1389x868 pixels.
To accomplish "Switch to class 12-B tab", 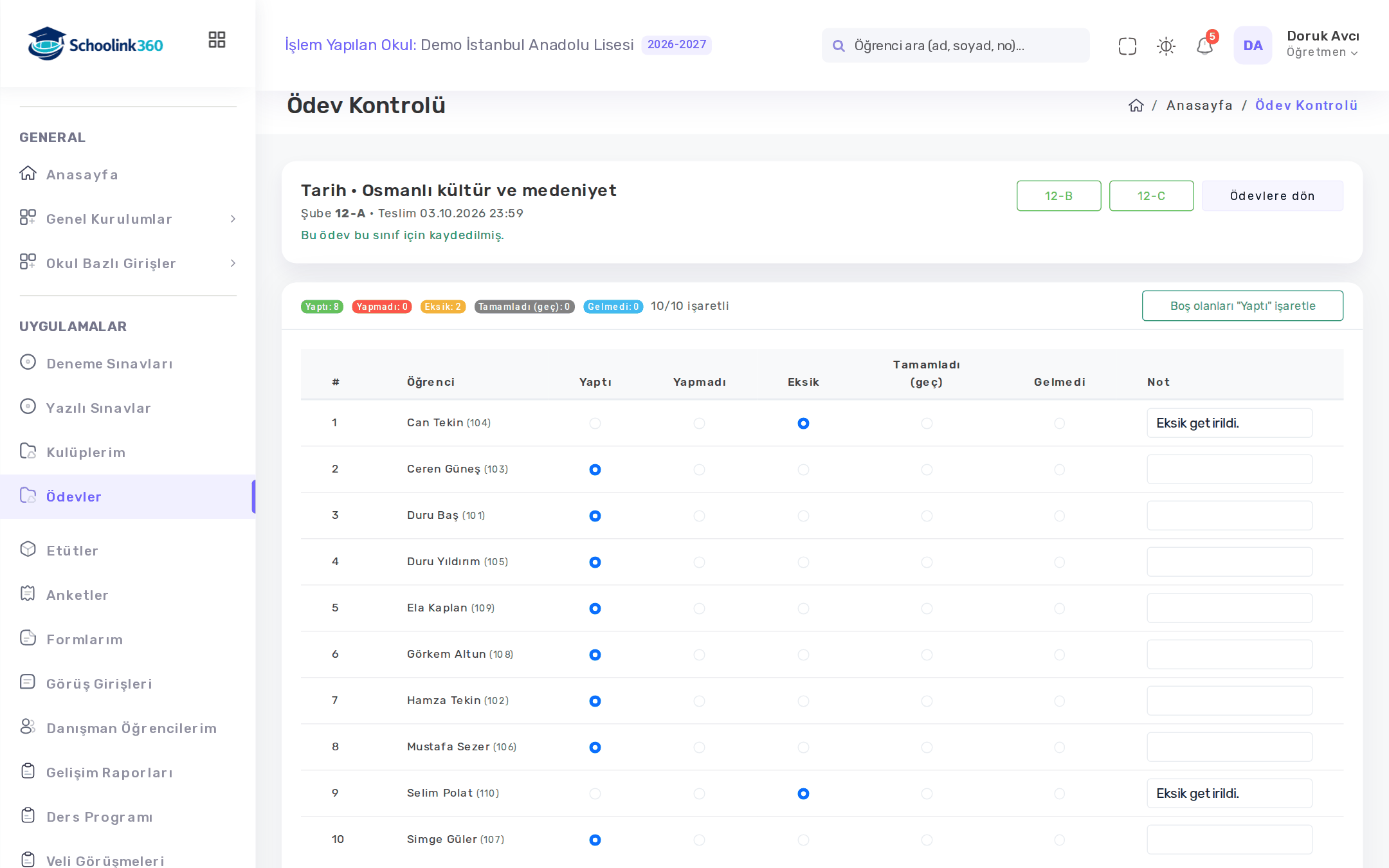I will point(1058,195).
